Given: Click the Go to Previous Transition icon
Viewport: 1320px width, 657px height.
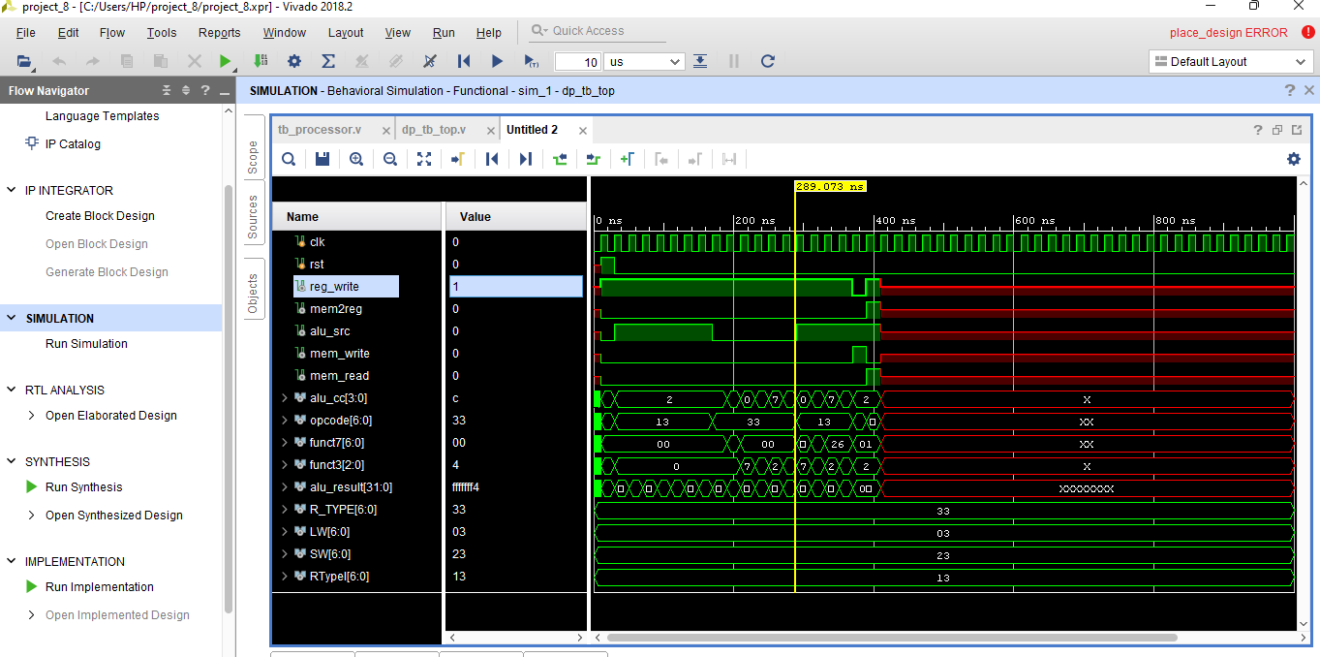Looking at the screenshot, I should pos(492,159).
